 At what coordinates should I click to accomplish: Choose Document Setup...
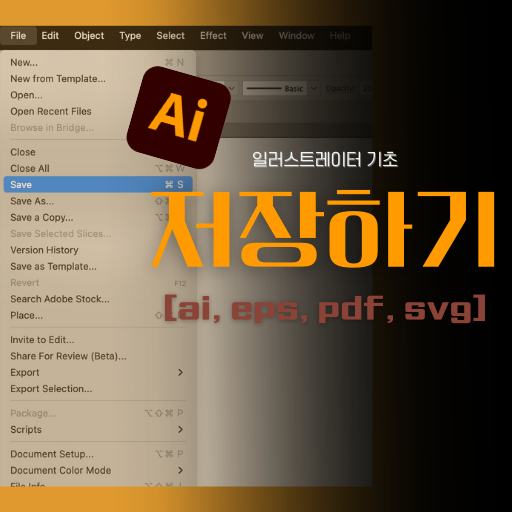pos(98,454)
